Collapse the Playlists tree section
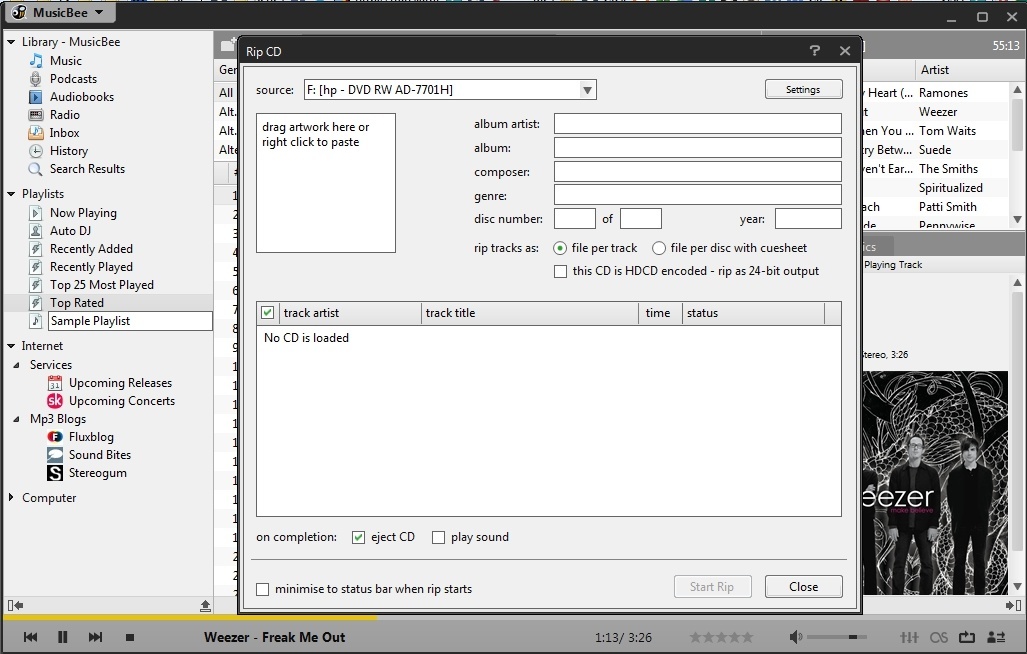This screenshot has width=1027, height=654. click(10, 194)
